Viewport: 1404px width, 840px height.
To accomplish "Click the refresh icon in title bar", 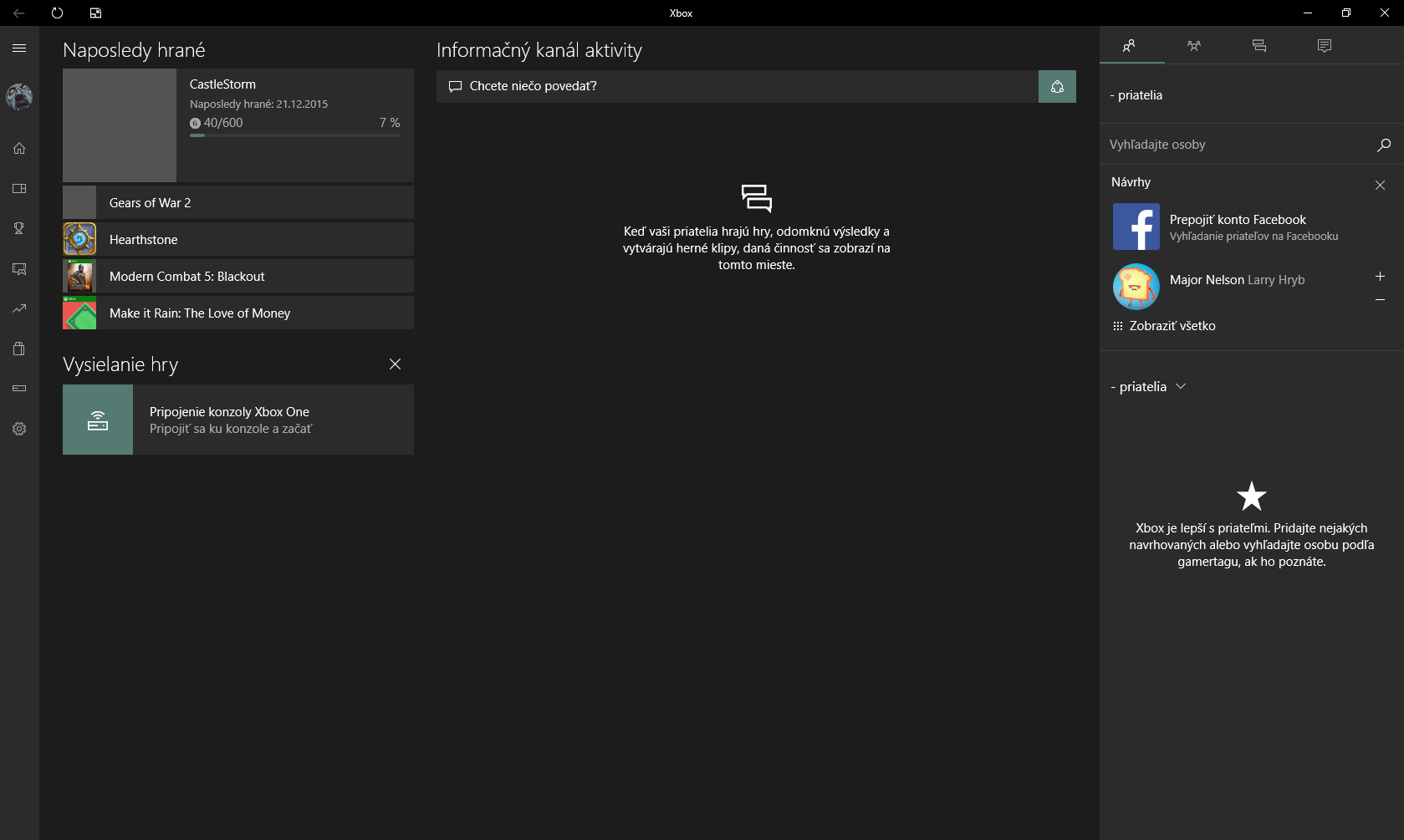I will pyautogui.click(x=57, y=13).
